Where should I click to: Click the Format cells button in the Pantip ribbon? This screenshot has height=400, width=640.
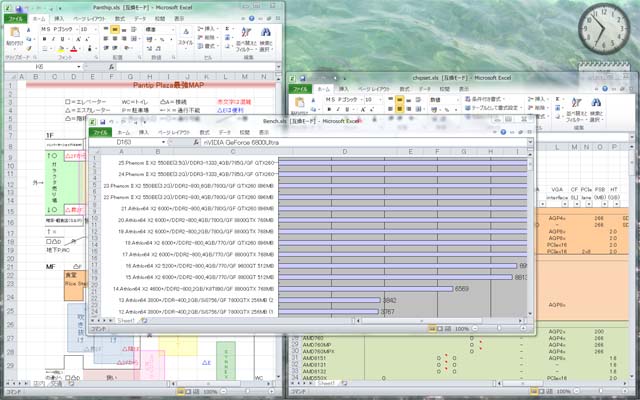coord(208,47)
